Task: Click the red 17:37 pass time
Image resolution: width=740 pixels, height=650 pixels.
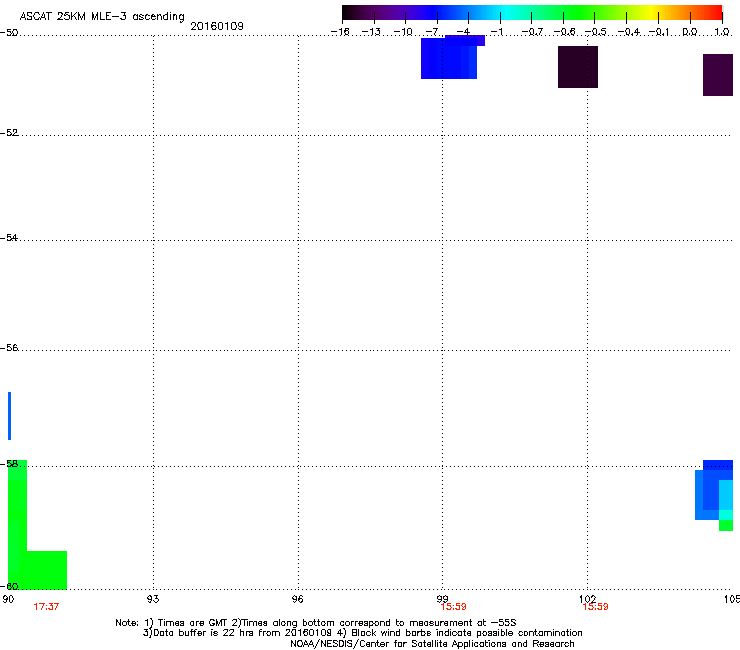Action: pos(46,607)
